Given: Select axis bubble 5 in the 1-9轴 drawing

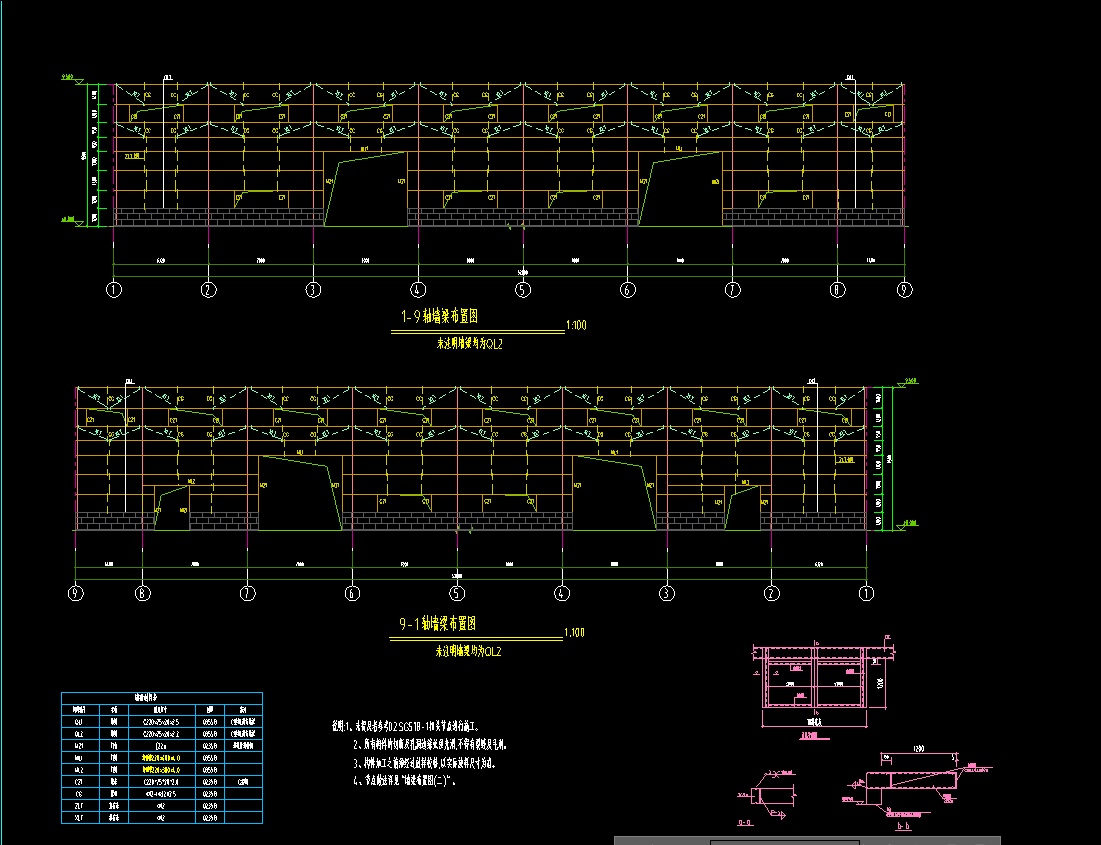Looking at the screenshot, I should [522, 289].
